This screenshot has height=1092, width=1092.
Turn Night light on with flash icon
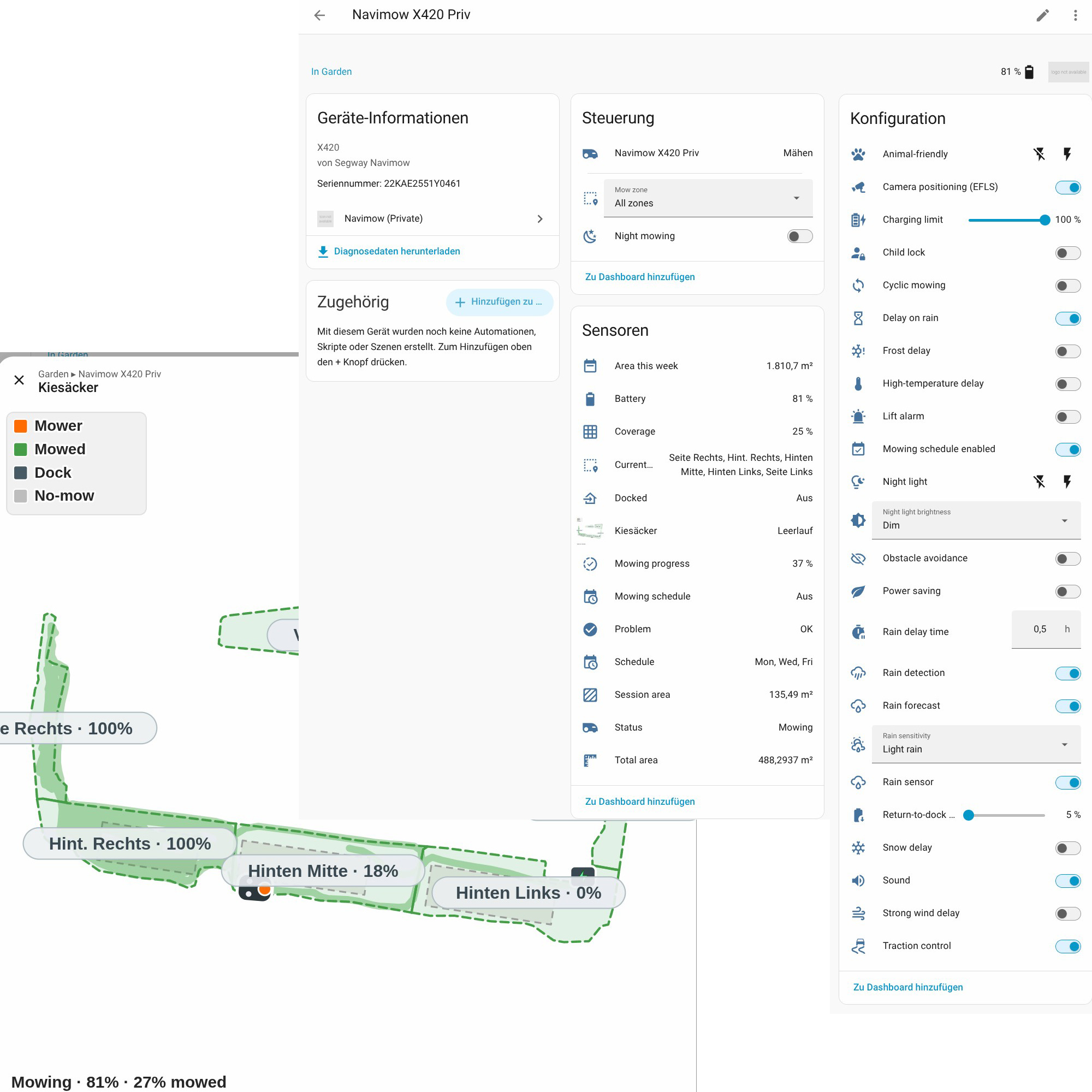point(1067,482)
